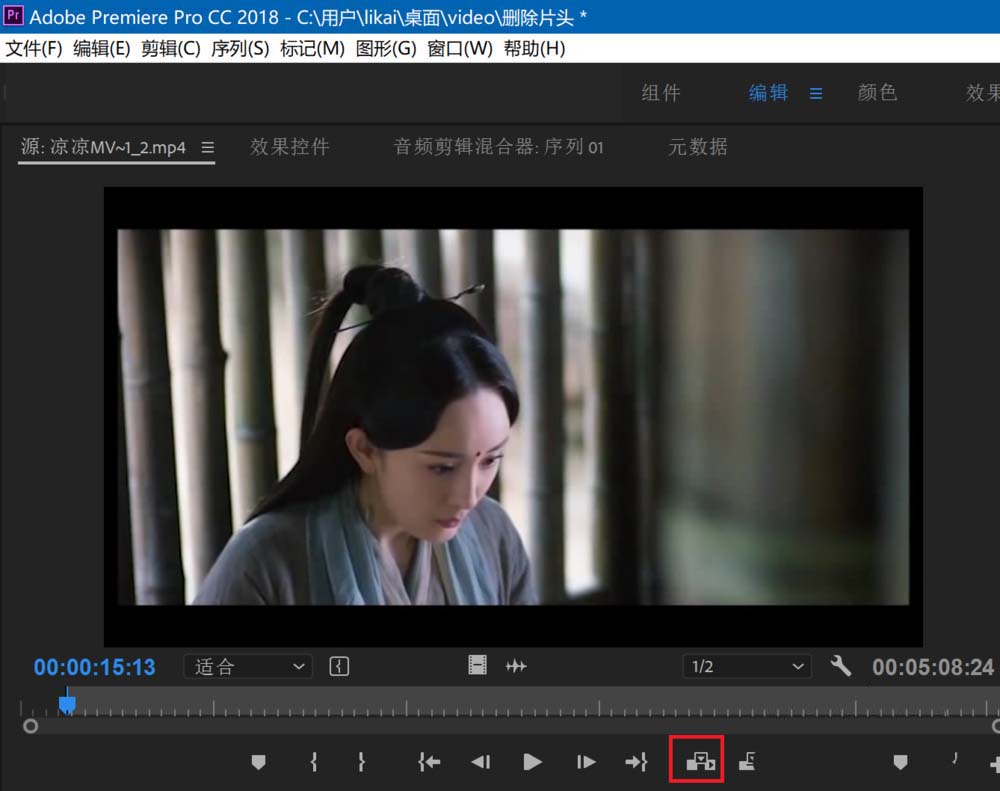Image resolution: width=1000 pixels, height=791 pixels.
Task: Click the source time ruler track
Action: (510, 702)
